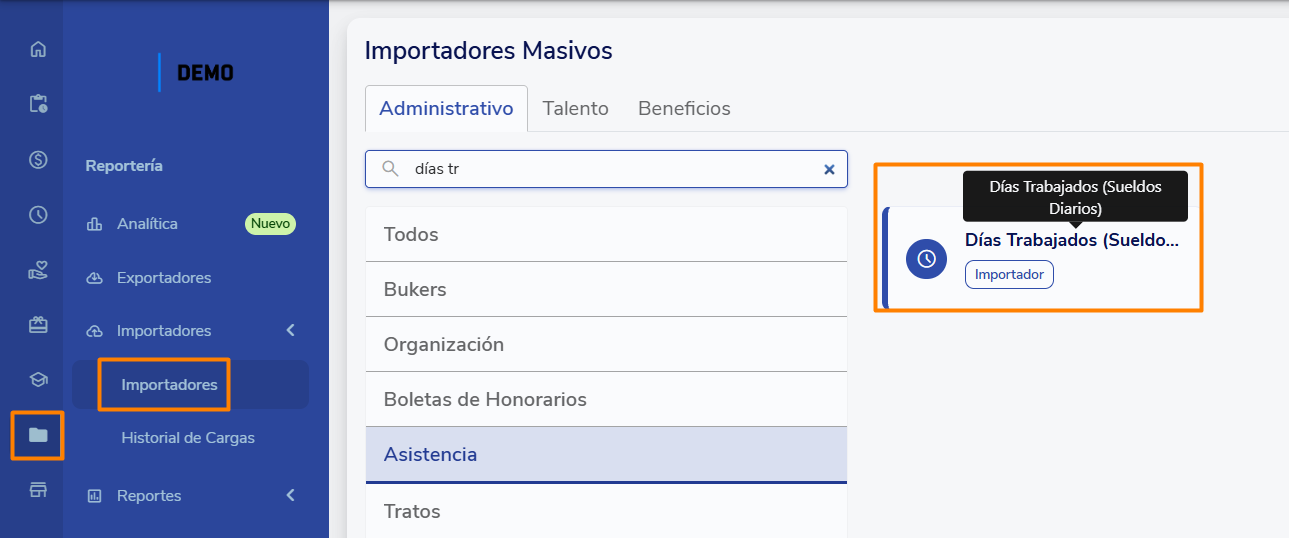Image resolution: width=1289 pixels, height=538 pixels.
Task: Open Historial de Cargas link
Action: click(188, 438)
